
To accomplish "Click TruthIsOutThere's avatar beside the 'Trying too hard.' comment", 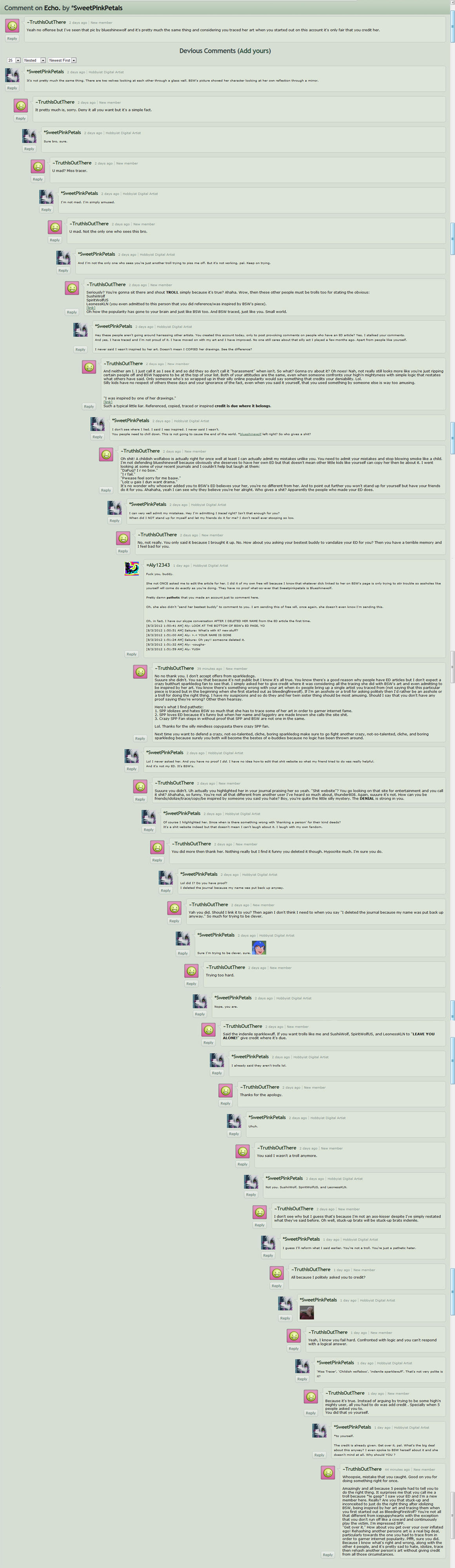I will [191, 971].
